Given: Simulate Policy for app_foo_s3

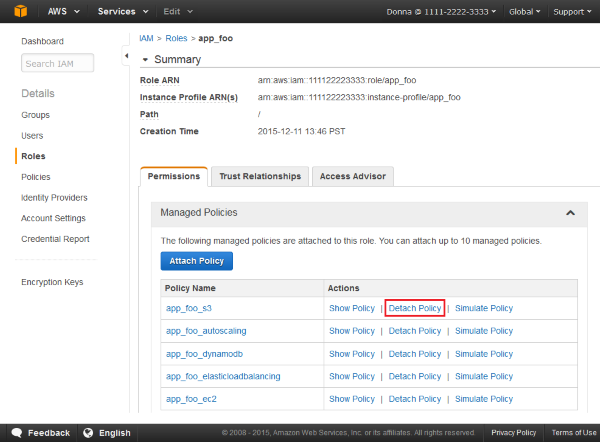Looking at the screenshot, I should point(484,308).
